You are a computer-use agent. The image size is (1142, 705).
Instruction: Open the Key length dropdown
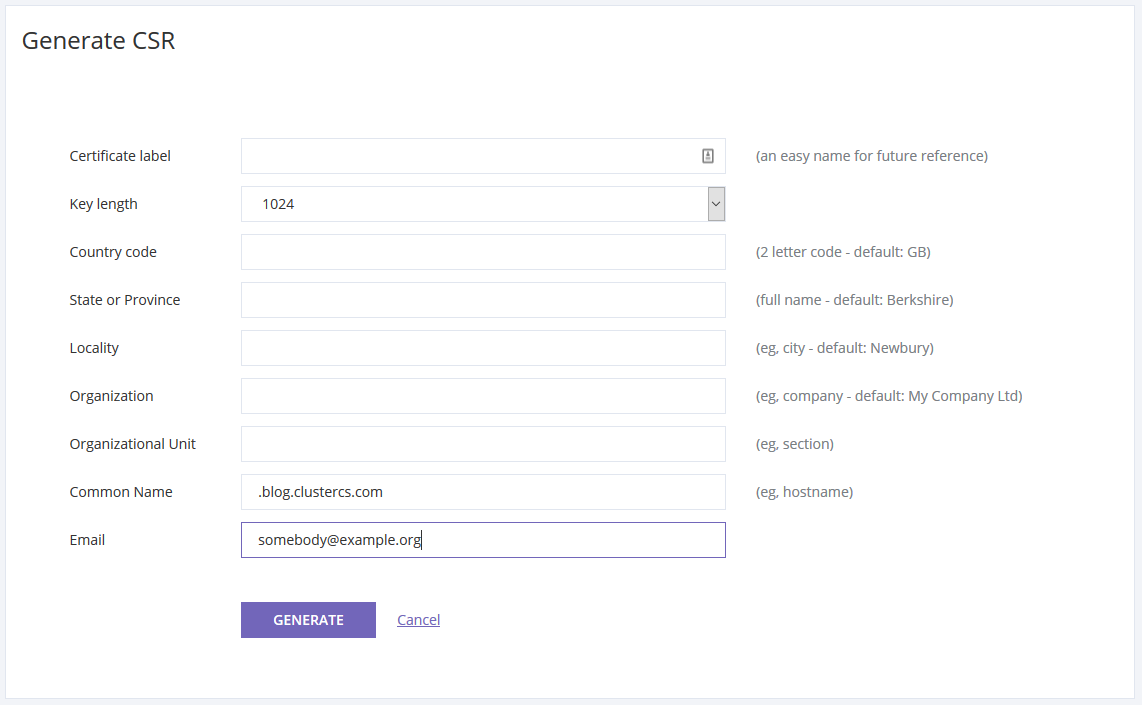pos(483,204)
